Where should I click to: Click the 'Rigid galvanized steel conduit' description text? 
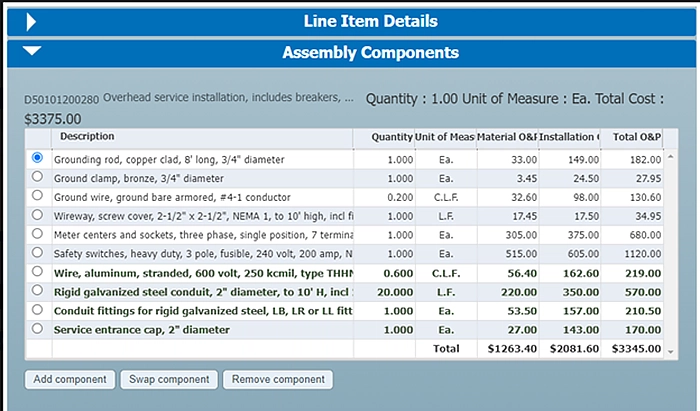[204, 292]
